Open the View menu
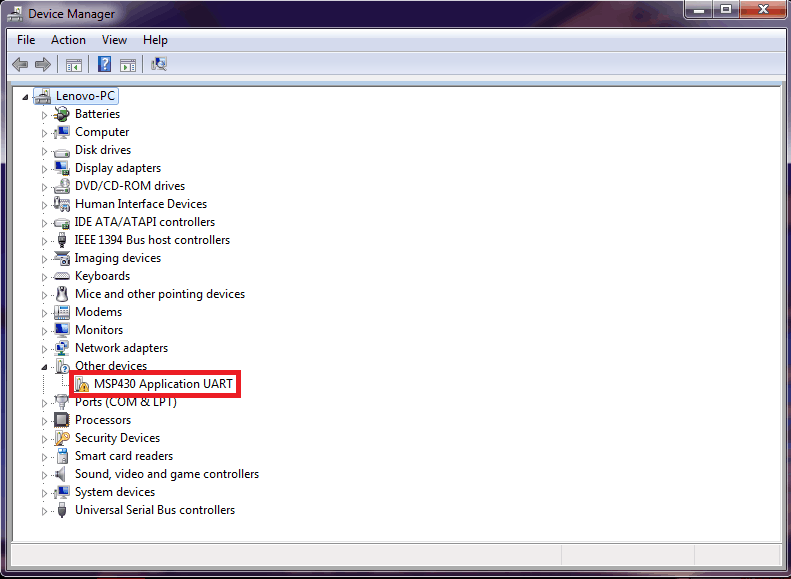 (114, 40)
